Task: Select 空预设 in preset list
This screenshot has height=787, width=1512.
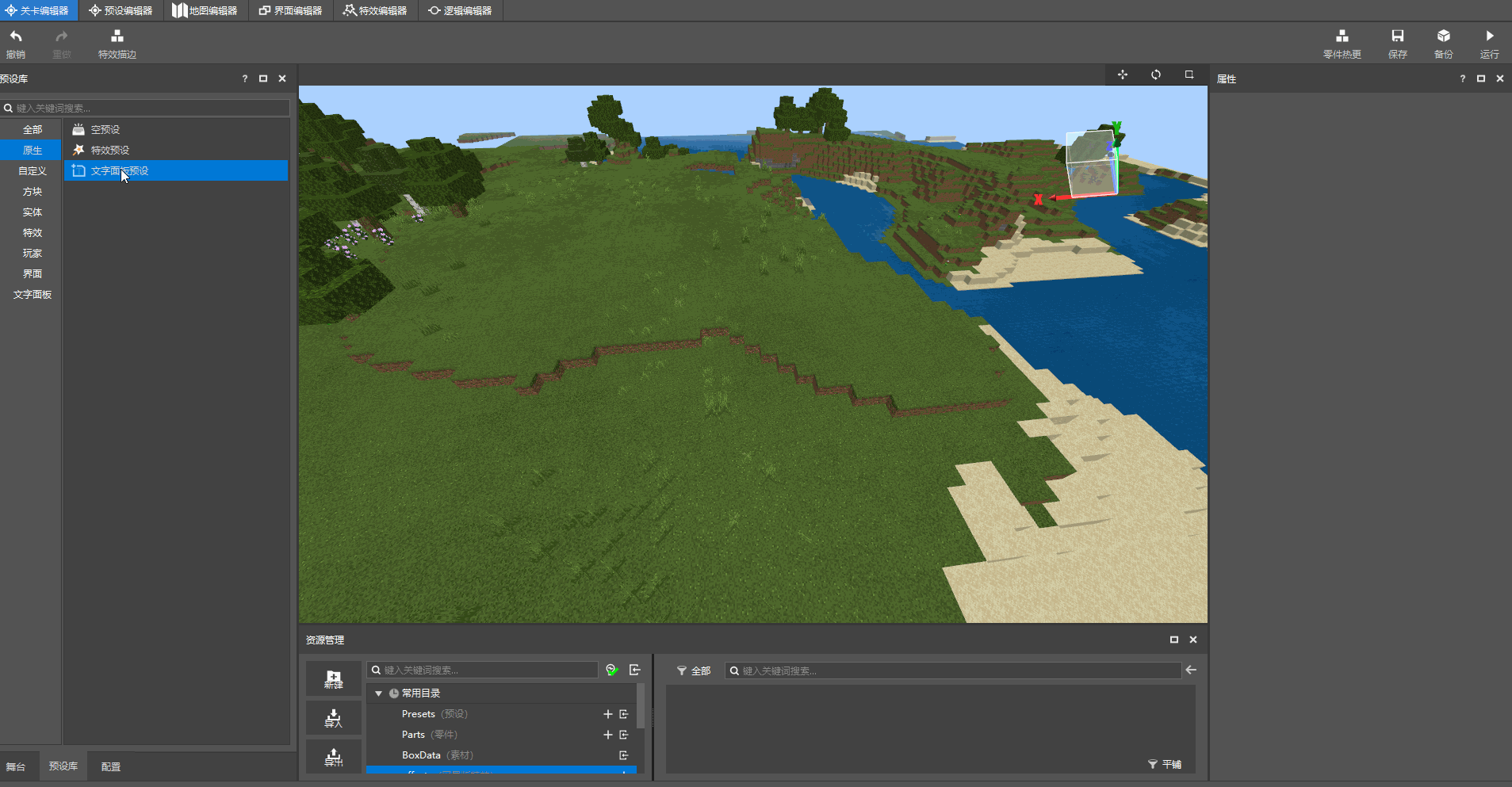Action: point(176,130)
